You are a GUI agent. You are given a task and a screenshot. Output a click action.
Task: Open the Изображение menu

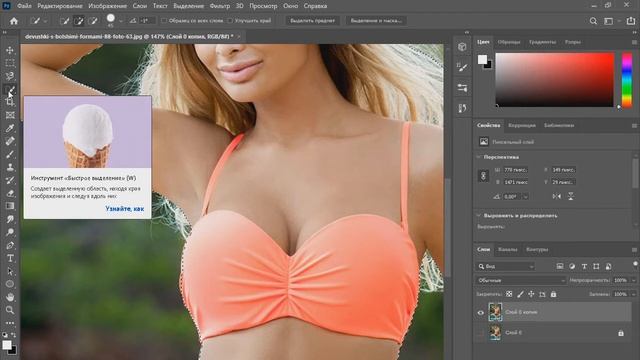pyautogui.click(x=108, y=6)
